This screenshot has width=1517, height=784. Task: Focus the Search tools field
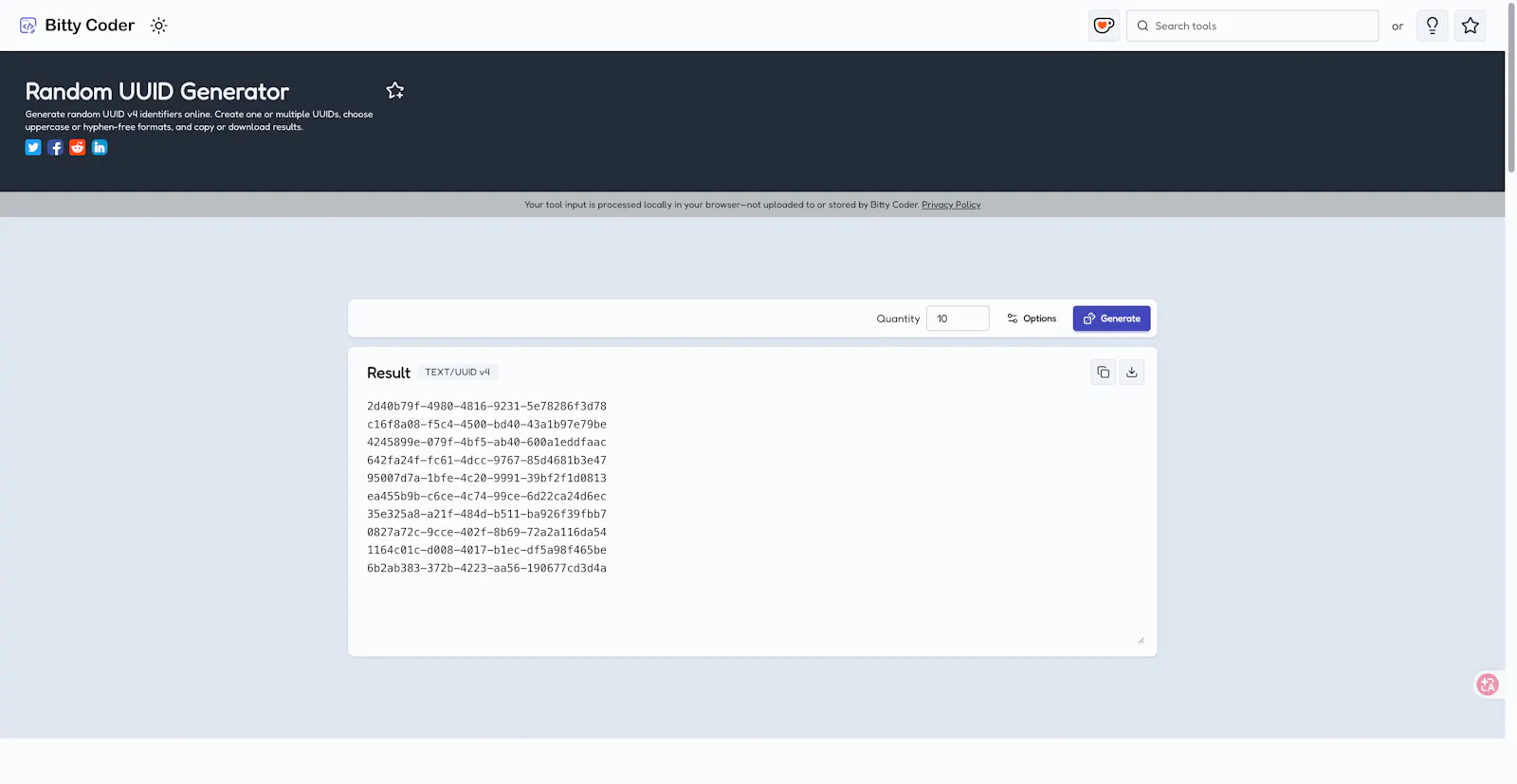[1252, 26]
